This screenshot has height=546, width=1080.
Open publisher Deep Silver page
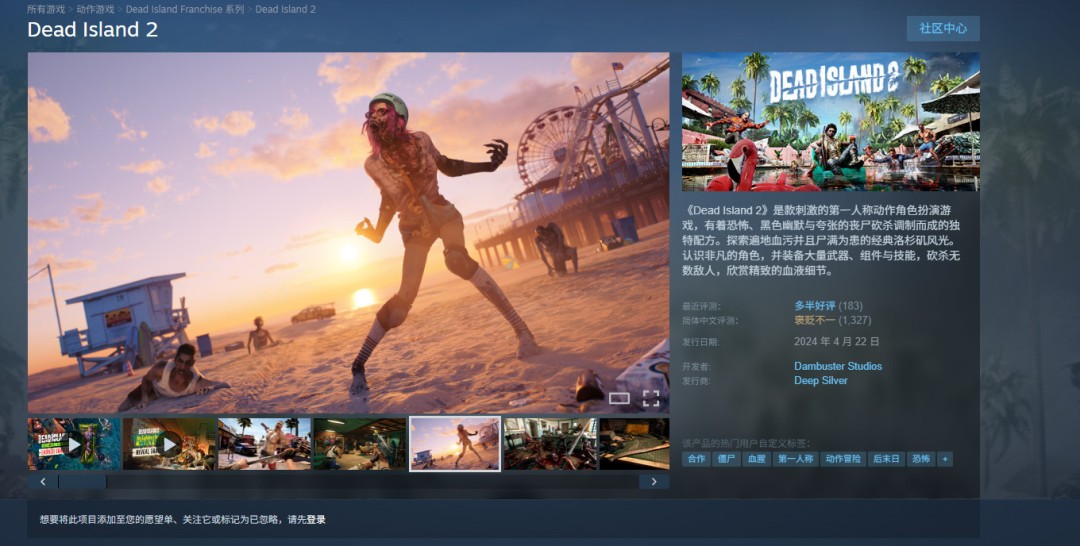[x=821, y=381]
